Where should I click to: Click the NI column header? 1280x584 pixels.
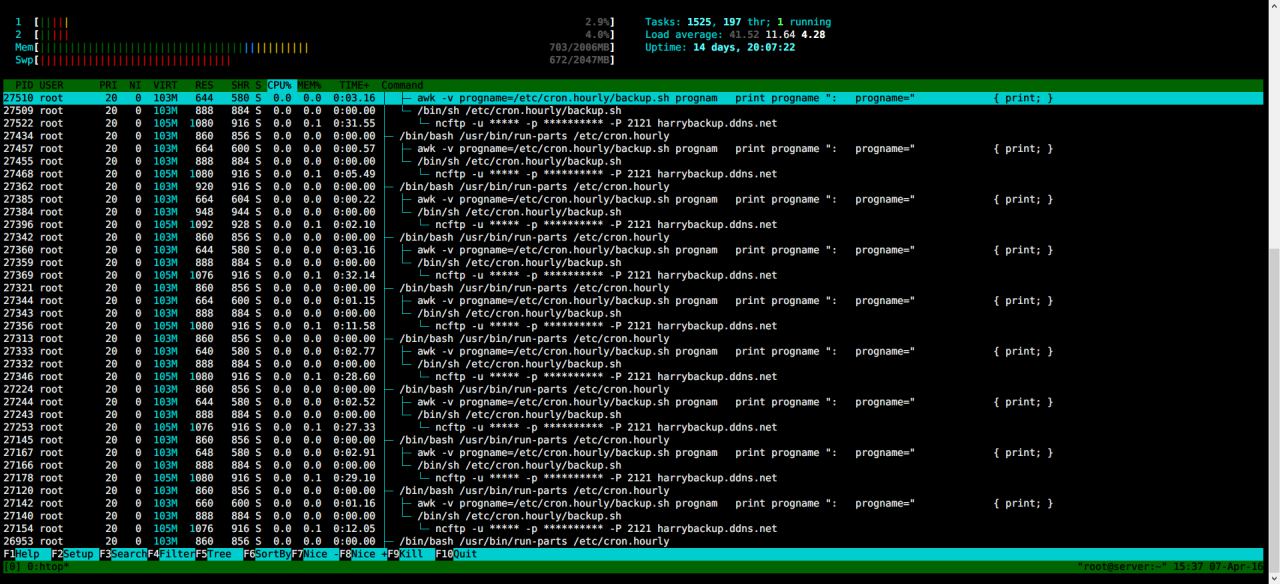pyautogui.click(x=135, y=85)
